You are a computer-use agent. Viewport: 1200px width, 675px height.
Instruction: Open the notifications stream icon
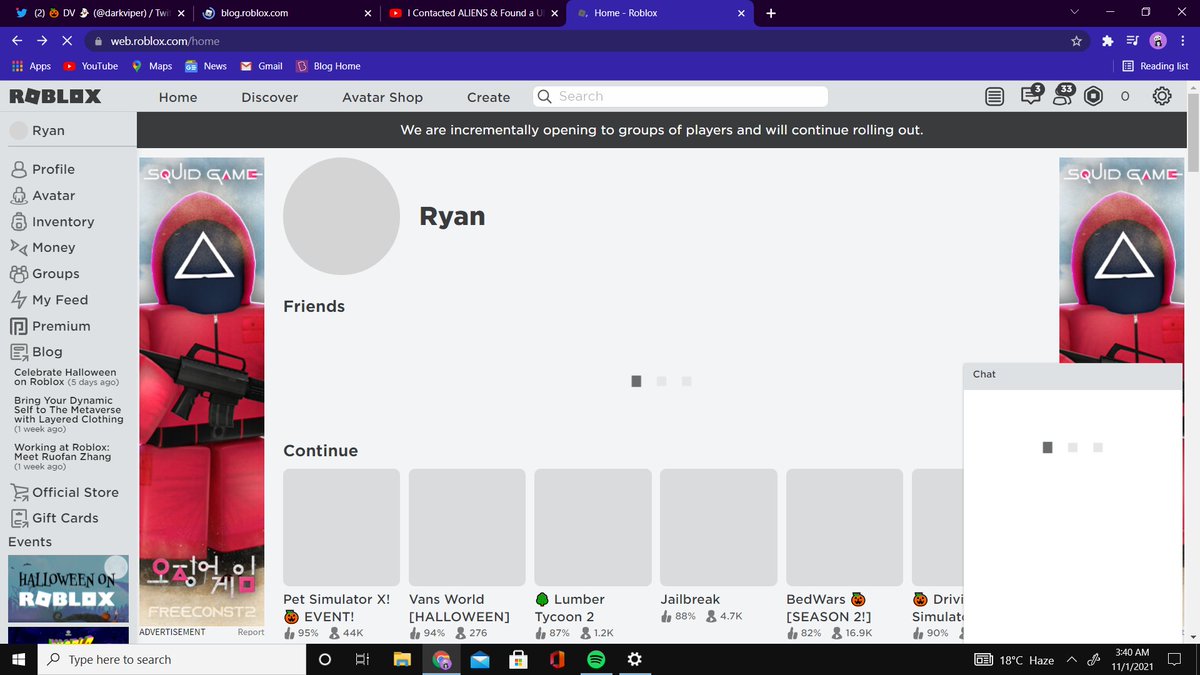tap(994, 97)
